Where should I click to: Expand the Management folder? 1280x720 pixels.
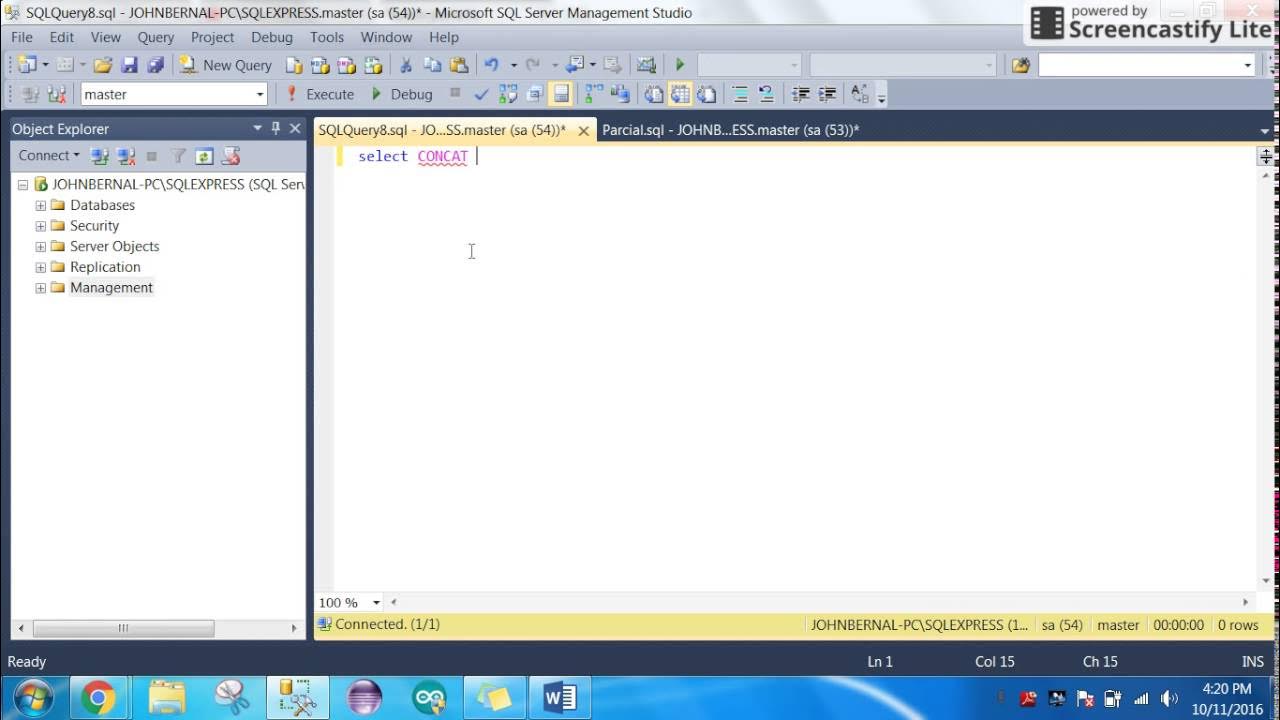(41, 288)
